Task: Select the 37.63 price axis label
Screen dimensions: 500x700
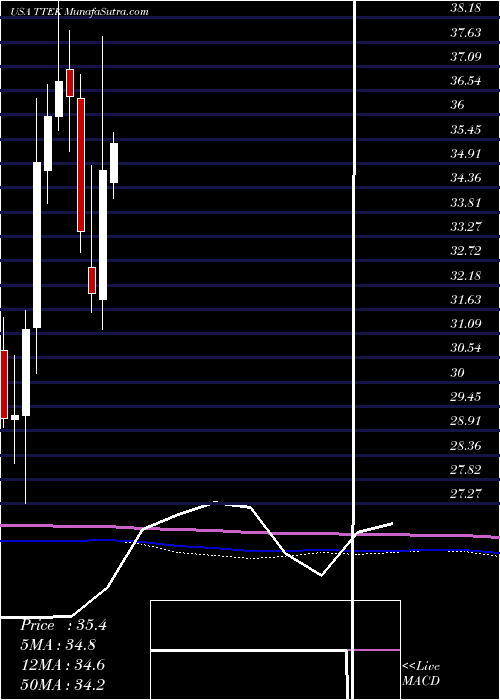Action: pyautogui.click(x=466, y=33)
